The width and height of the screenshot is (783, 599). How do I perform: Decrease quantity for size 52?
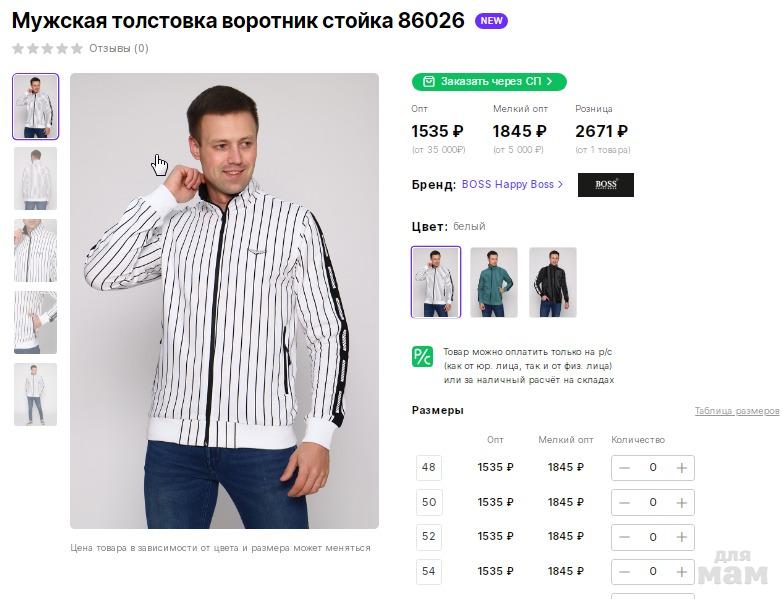(624, 537)
